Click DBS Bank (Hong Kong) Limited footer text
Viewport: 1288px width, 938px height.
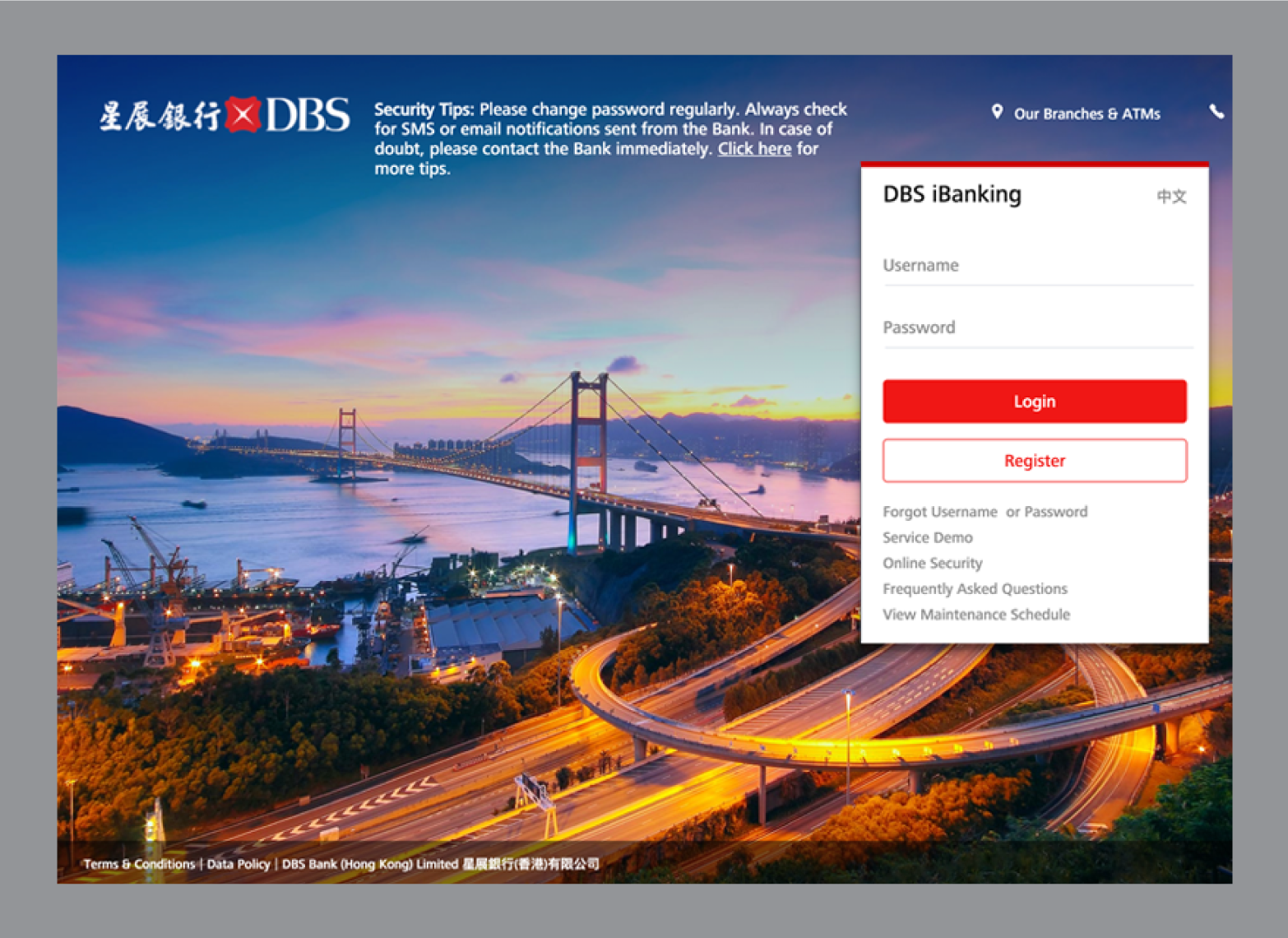point(369,864)
